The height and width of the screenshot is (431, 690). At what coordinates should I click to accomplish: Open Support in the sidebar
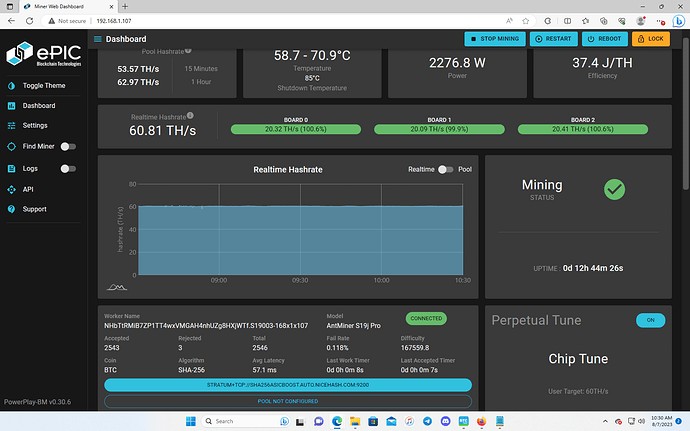35,209
